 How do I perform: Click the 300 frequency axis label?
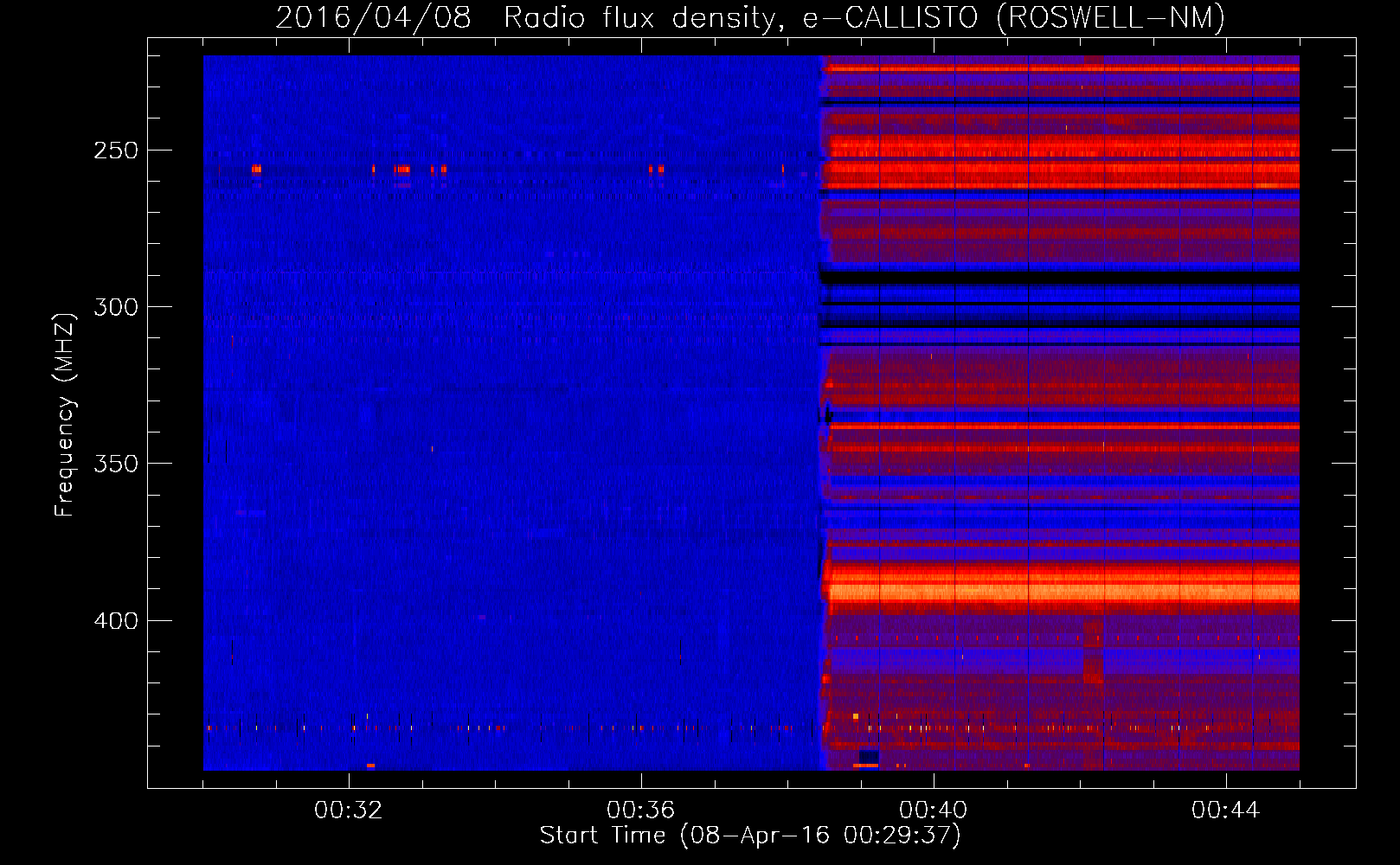click(x=116, y=307)
